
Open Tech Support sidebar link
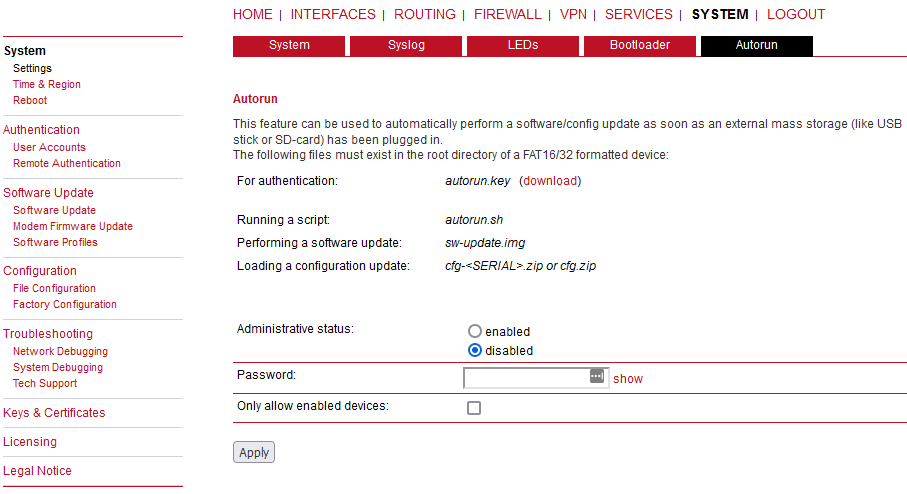point(45,383)
